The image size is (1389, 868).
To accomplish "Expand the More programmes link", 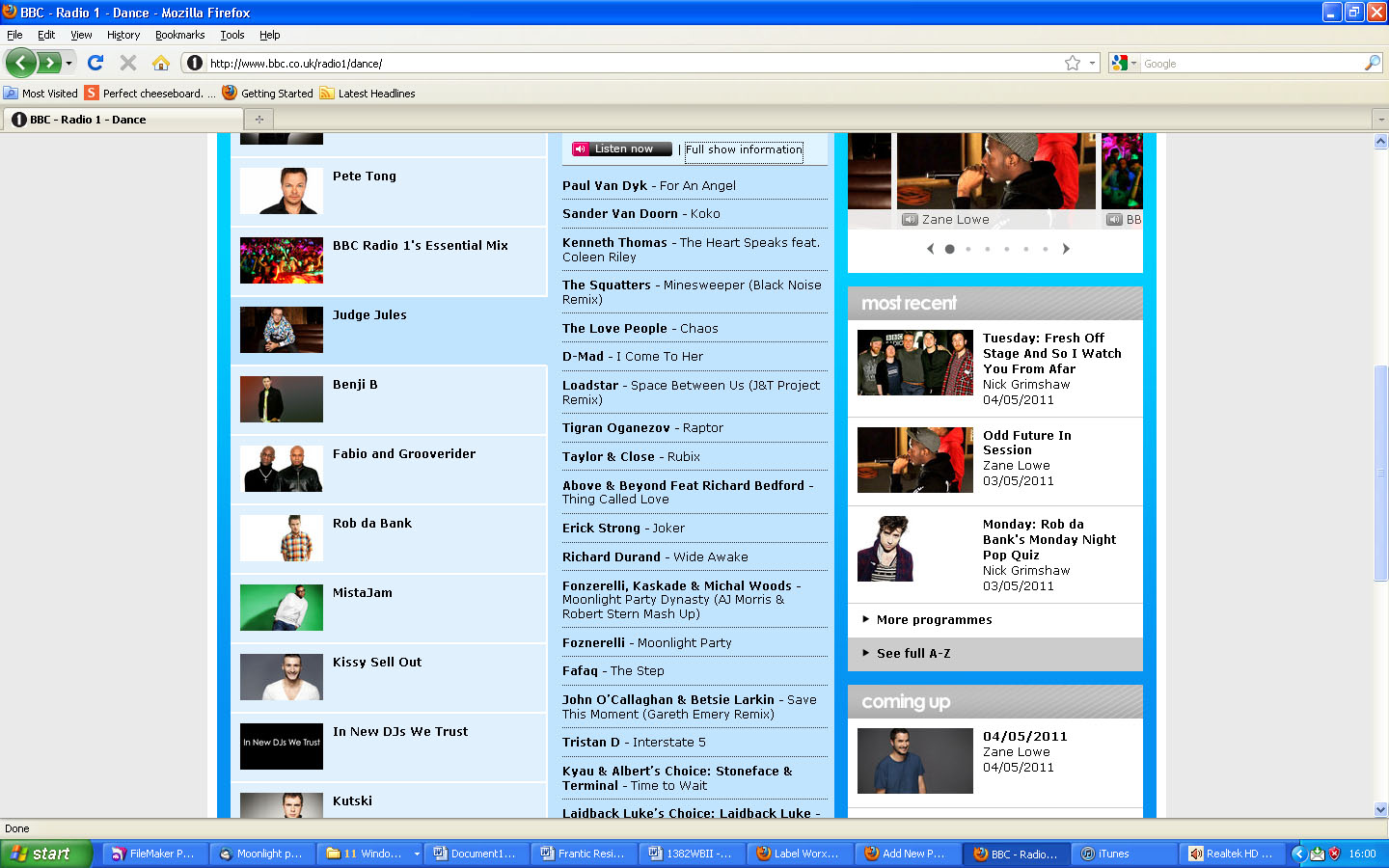I will click(933, 620).
